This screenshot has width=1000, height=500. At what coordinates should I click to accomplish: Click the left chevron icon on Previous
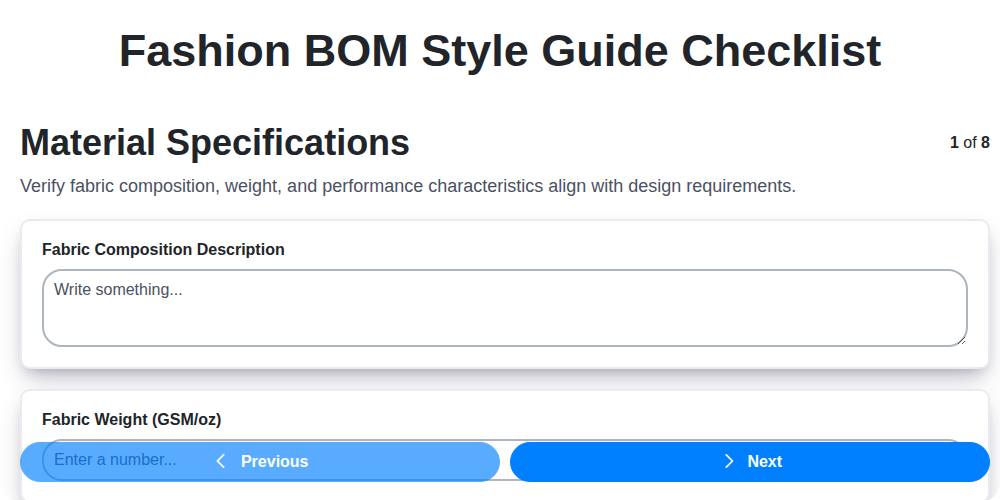(x=221, y=461)
